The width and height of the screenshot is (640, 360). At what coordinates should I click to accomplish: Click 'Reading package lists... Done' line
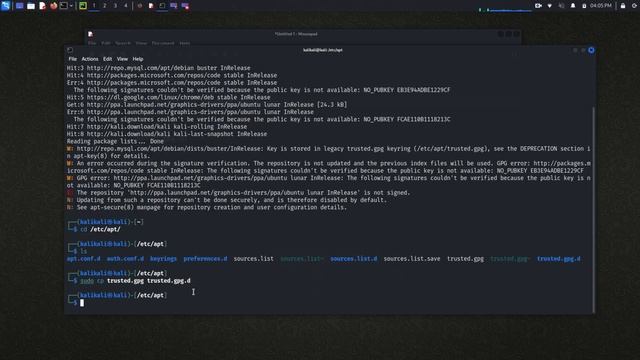click(x=115, y=141)
